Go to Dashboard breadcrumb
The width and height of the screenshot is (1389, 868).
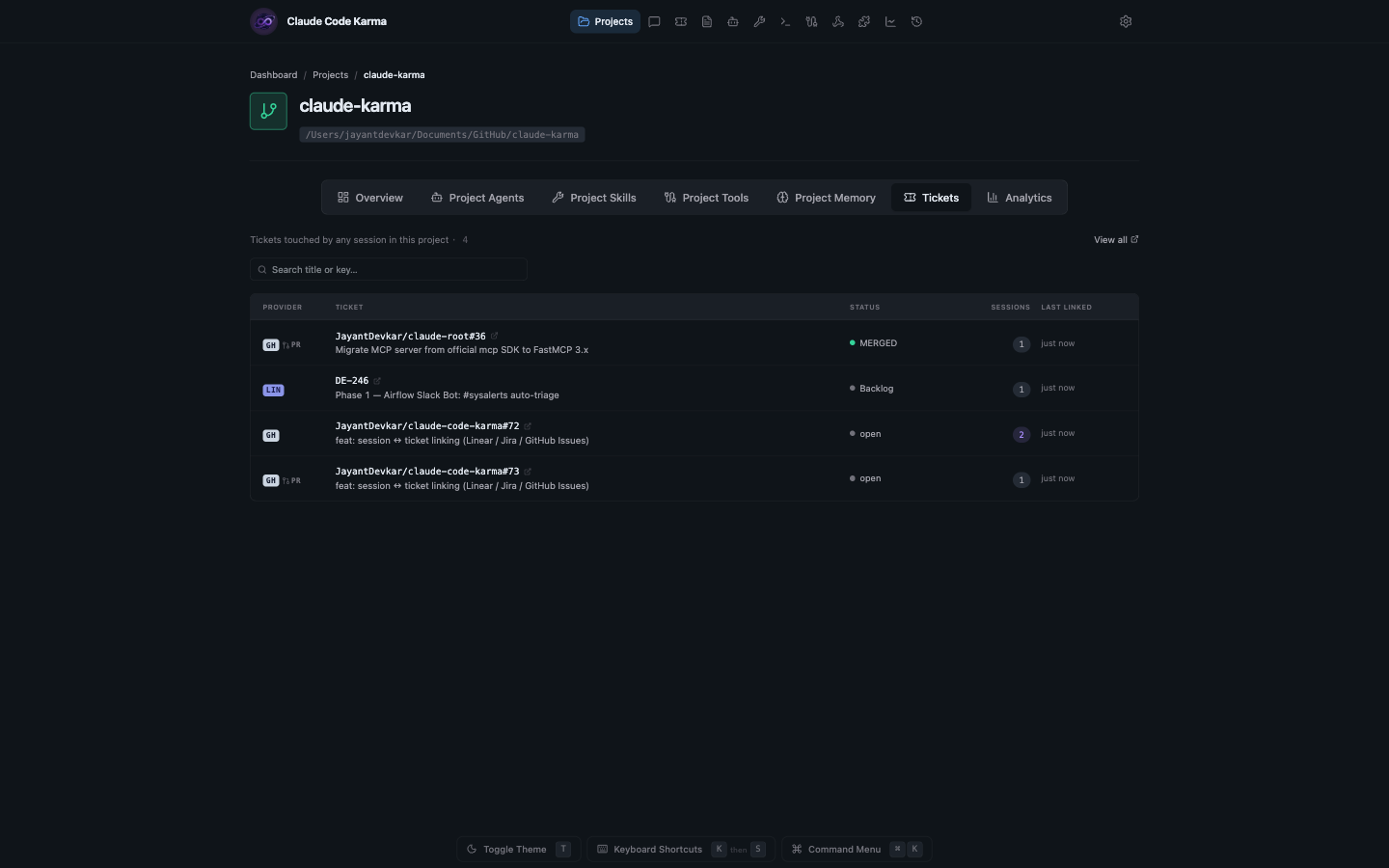tap(274, 75)
